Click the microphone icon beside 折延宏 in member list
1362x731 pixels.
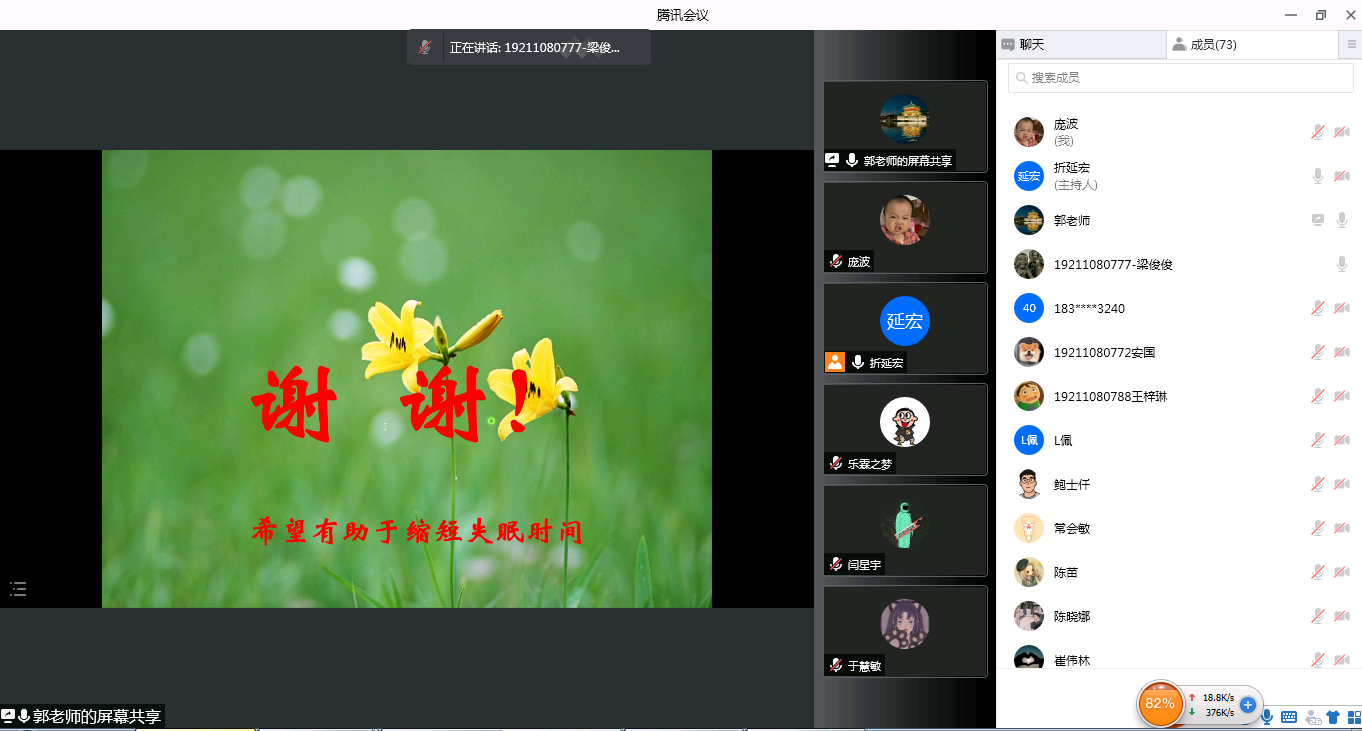click(x=1318, y=176)
